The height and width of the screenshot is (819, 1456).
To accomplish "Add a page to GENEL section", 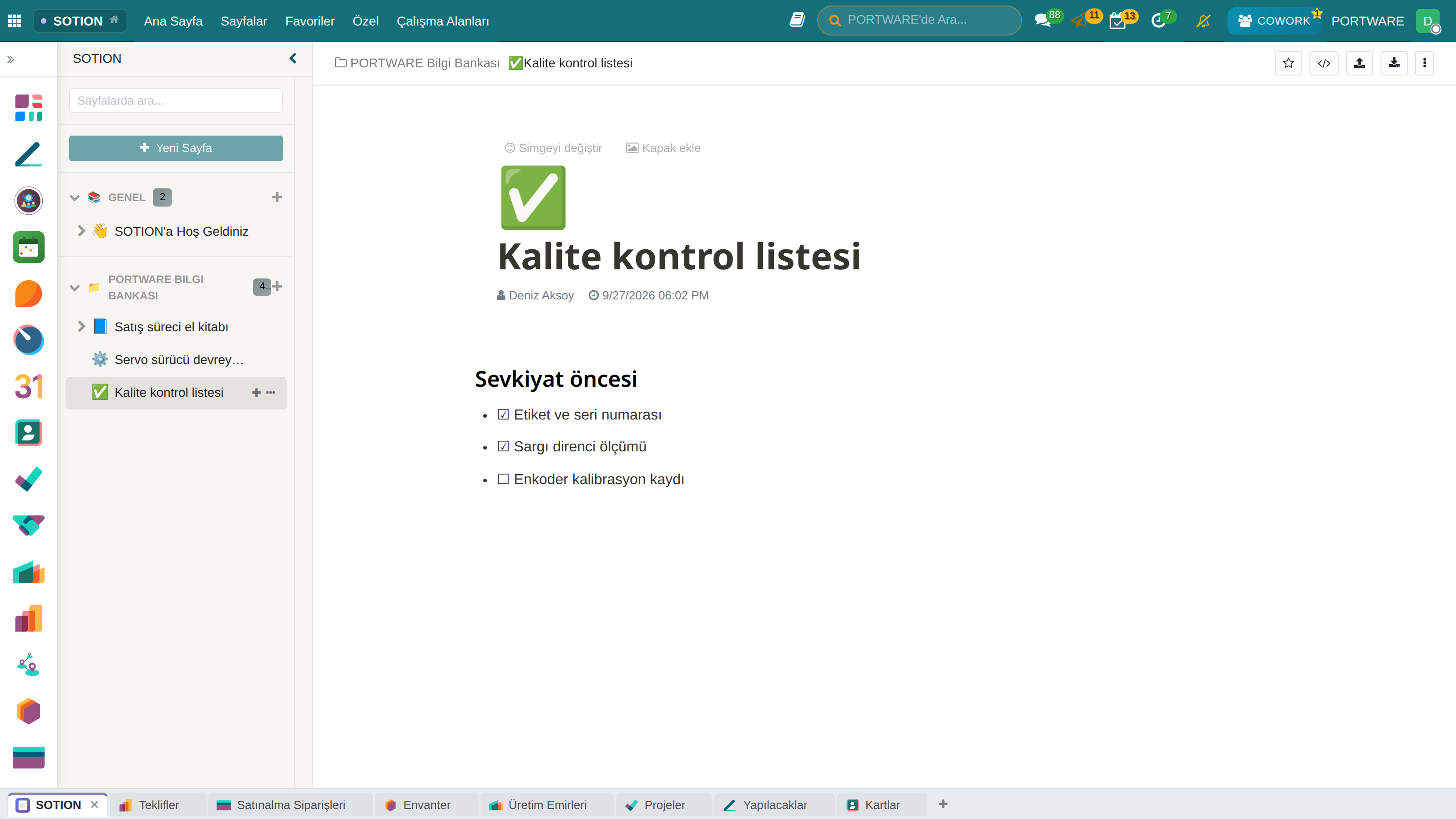I will (x=277, y=197).
